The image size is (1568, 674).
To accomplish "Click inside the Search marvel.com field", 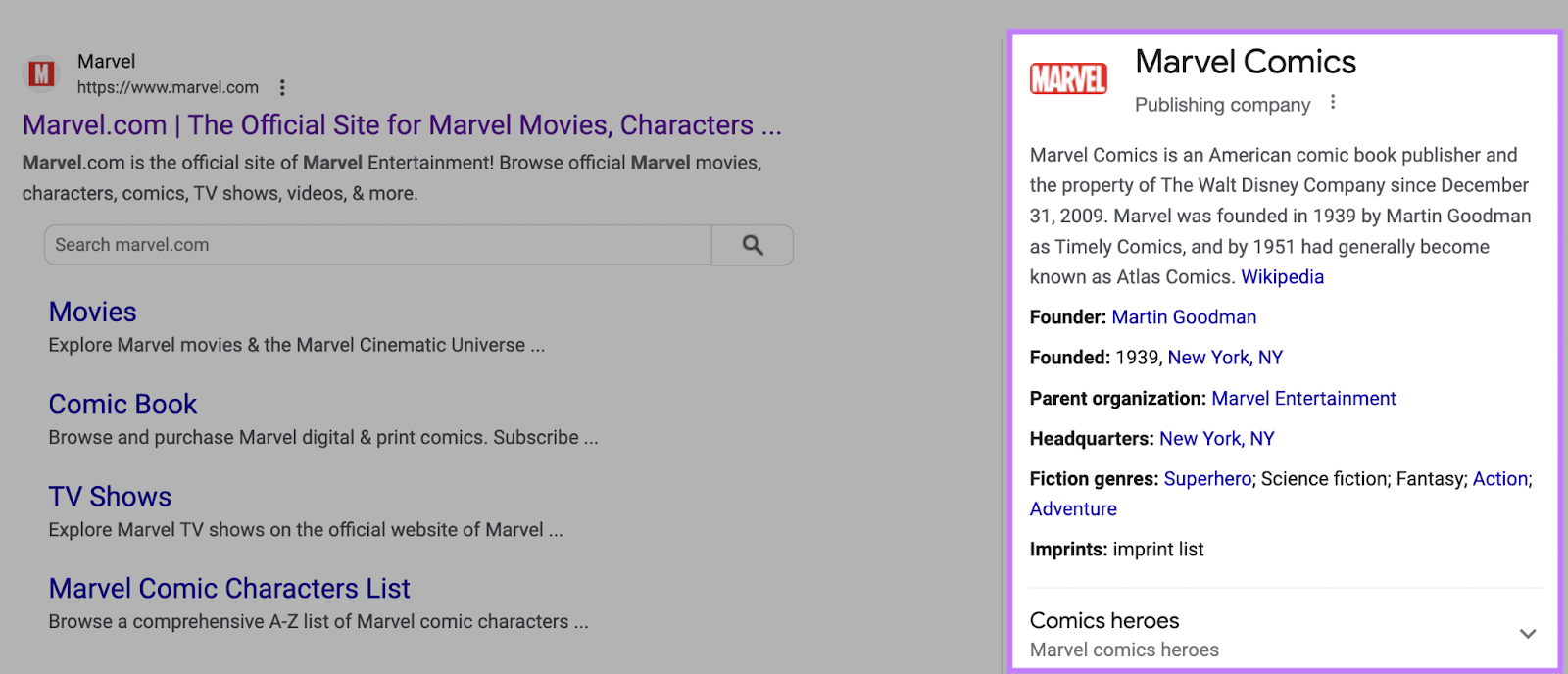I will [x=377, y=245].
